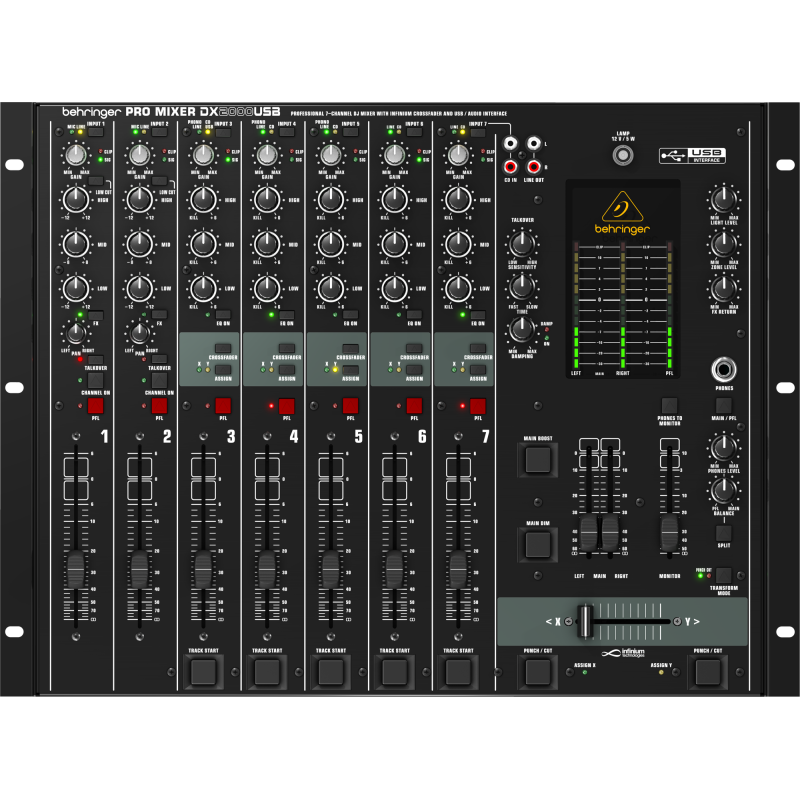Switch channel 3 input source selector
Viewport: 800px width, 800px height.
point(222,131)
